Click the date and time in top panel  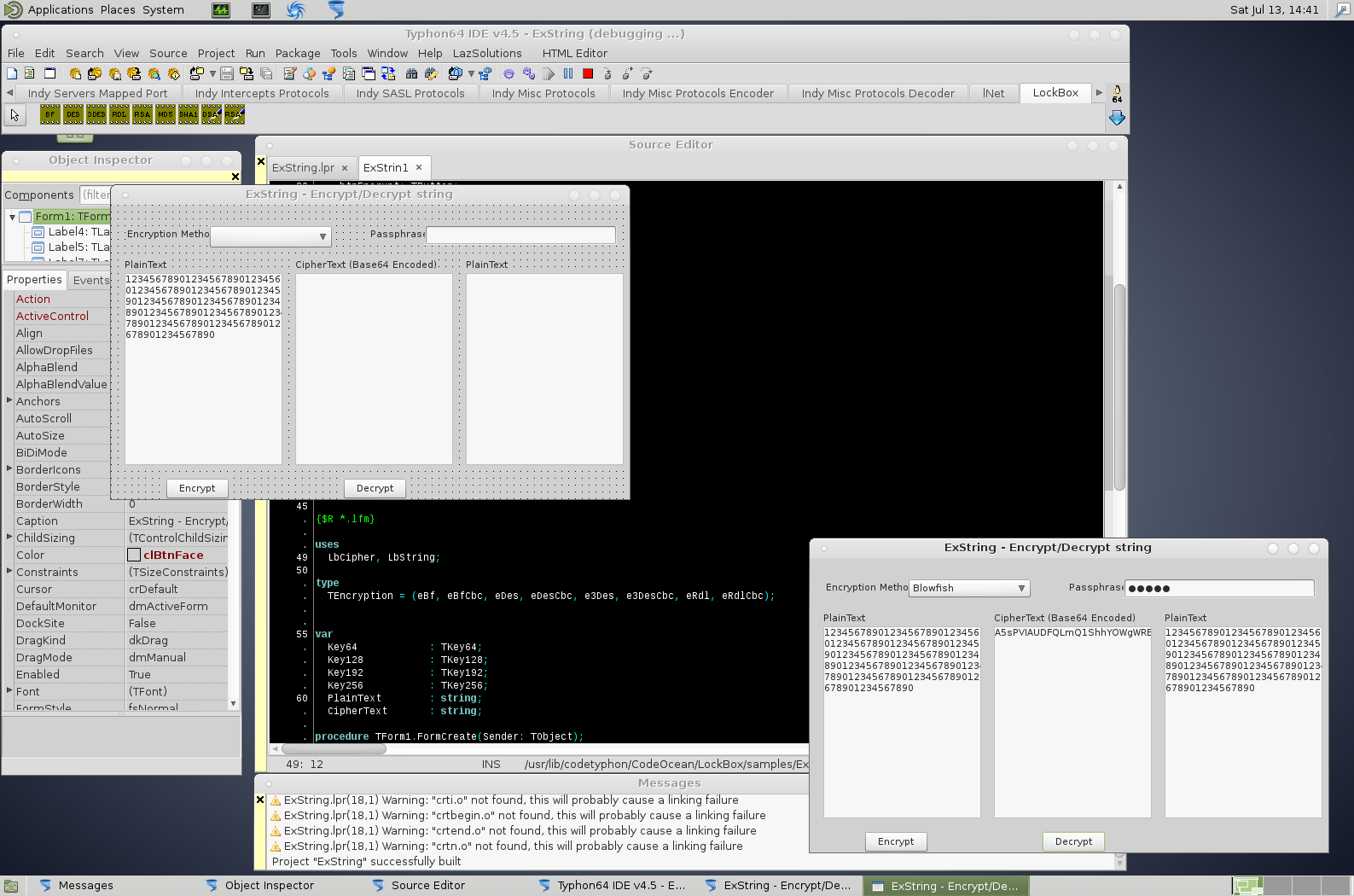click(1274, 10)
